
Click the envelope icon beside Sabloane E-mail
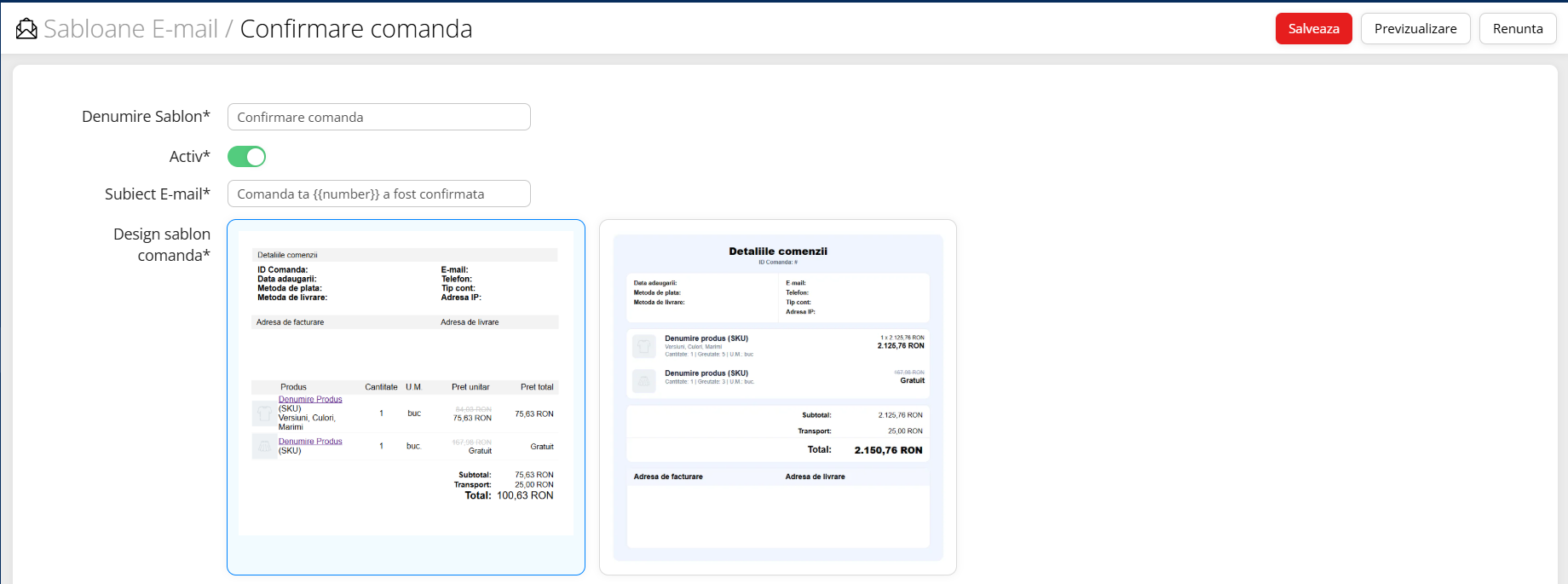pyautogui.click(x=26, y=29)
